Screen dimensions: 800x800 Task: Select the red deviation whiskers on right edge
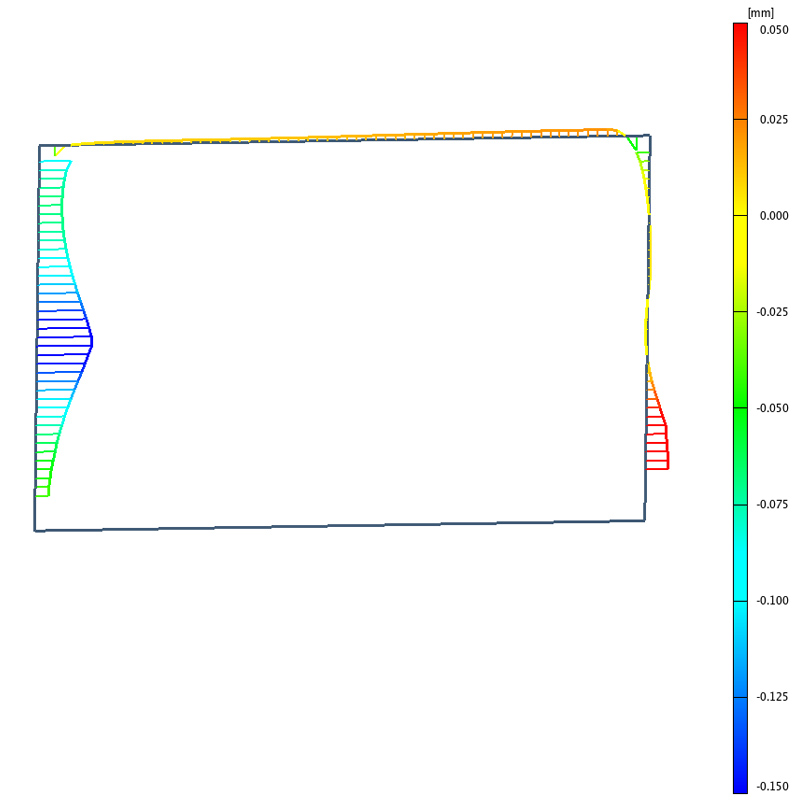657,446
